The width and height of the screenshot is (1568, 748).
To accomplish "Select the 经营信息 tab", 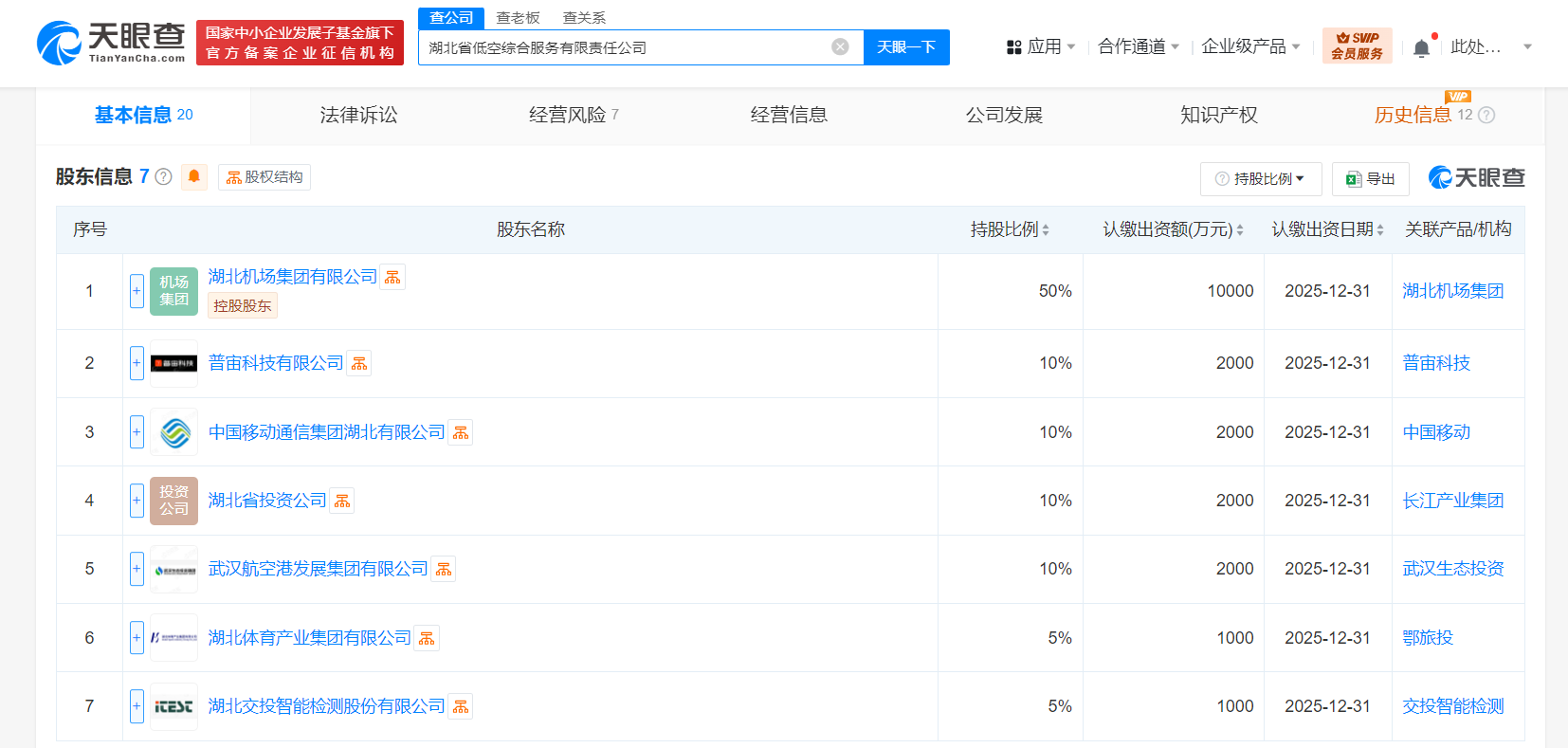I will coord(789,116).
